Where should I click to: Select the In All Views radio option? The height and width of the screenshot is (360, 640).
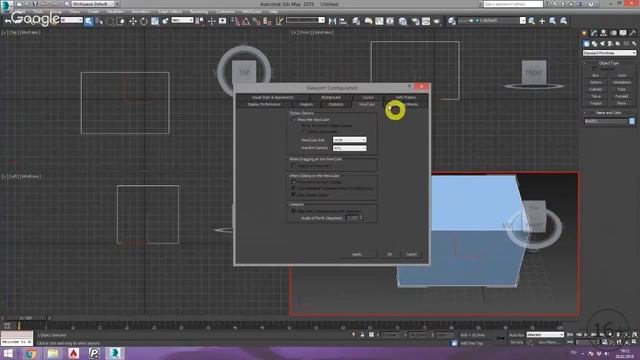(x=304, y=126)
